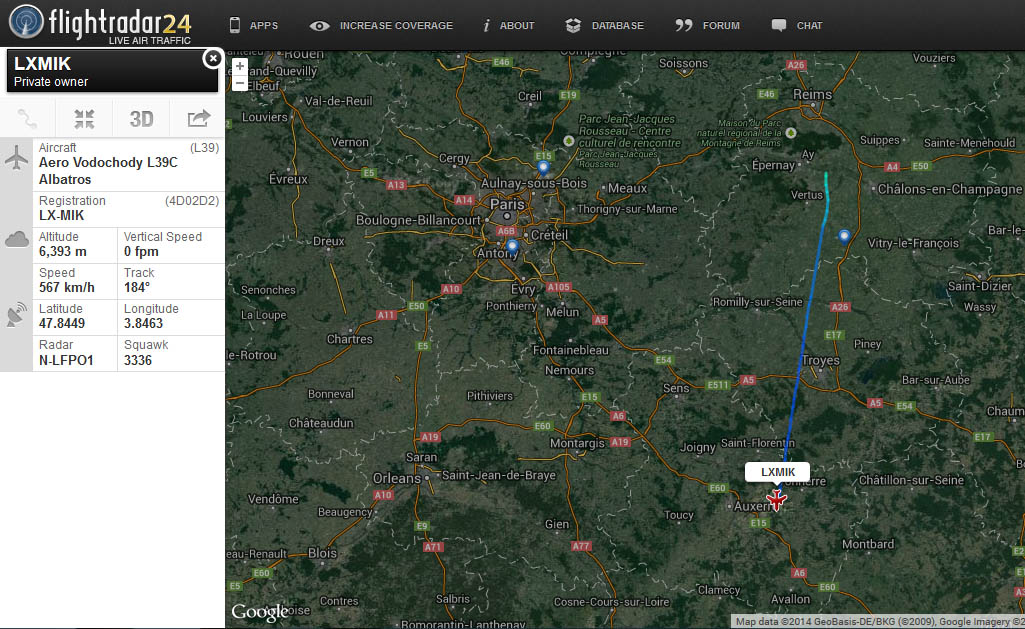Click 'Private owner' text
1025x629 pixels.
click(x=51, y=82)
